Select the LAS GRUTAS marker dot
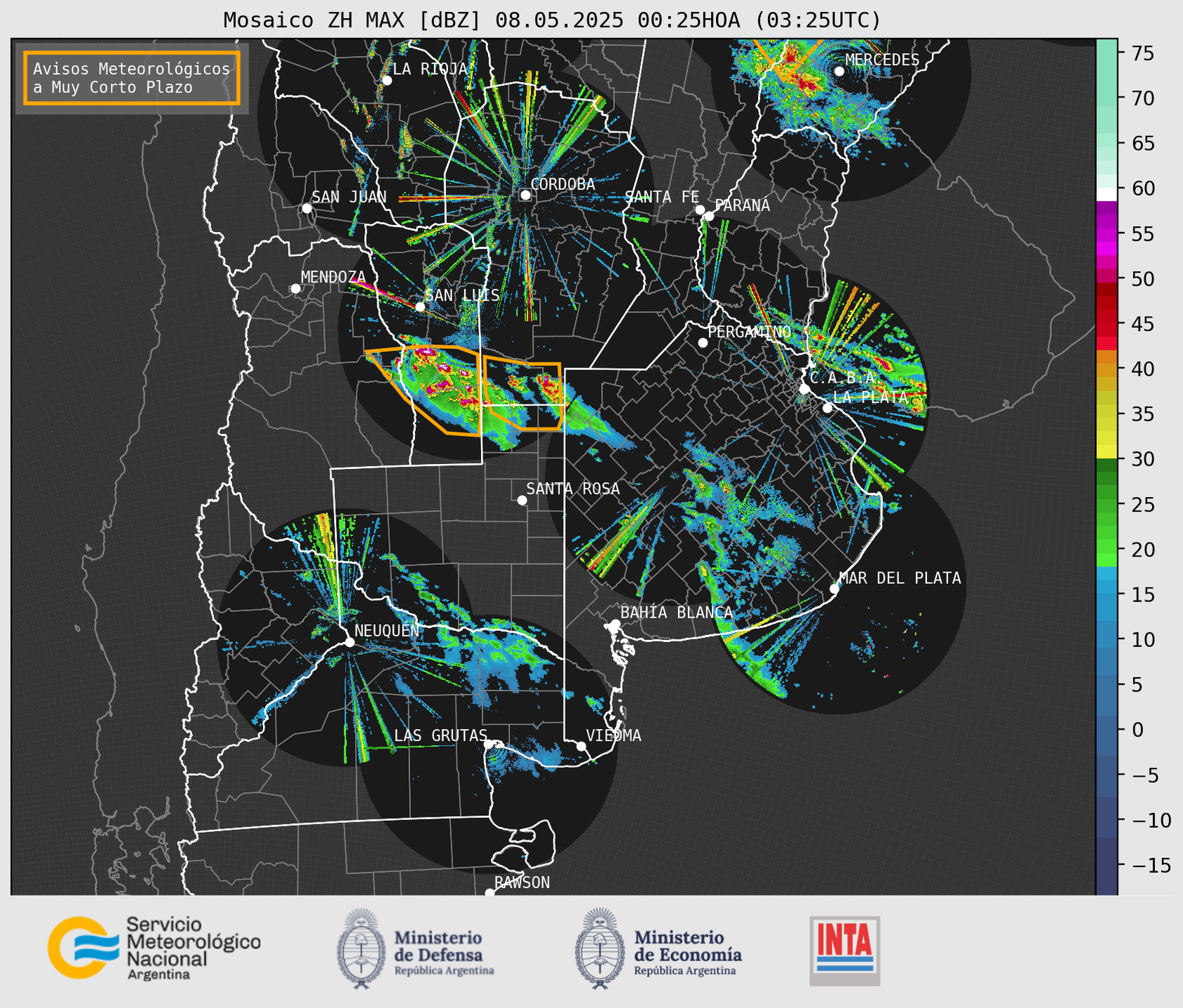Viewport: 1183px width, 1008px height. [x=489, y=744]
